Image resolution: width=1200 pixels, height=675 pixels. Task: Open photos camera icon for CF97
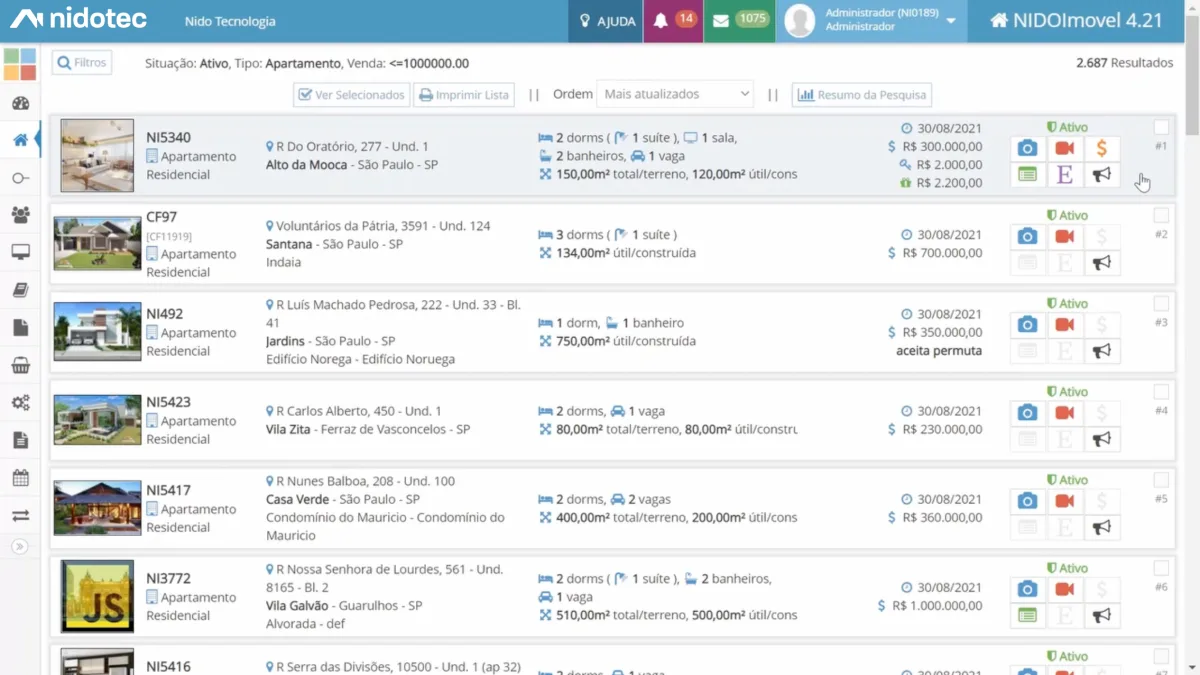point(1027,237)
